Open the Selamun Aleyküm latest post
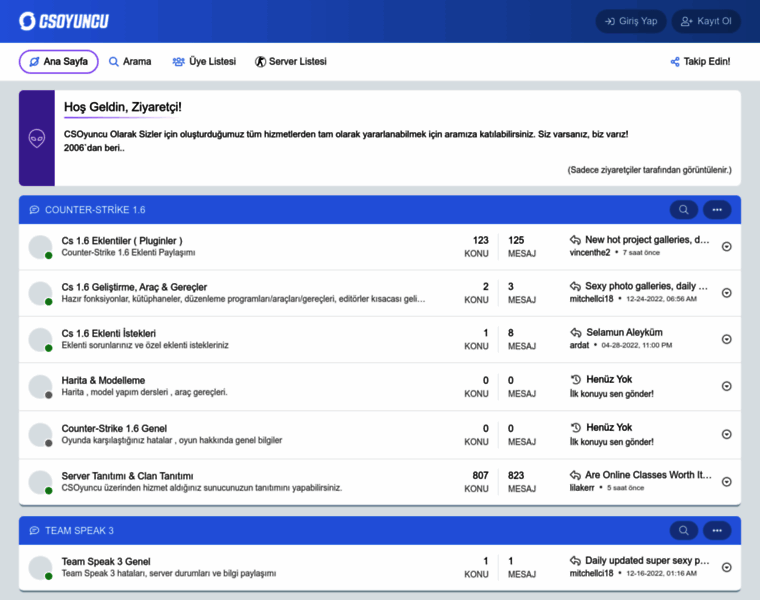The height and width of the screenshot is (600, 760). (x=624, y=332)
